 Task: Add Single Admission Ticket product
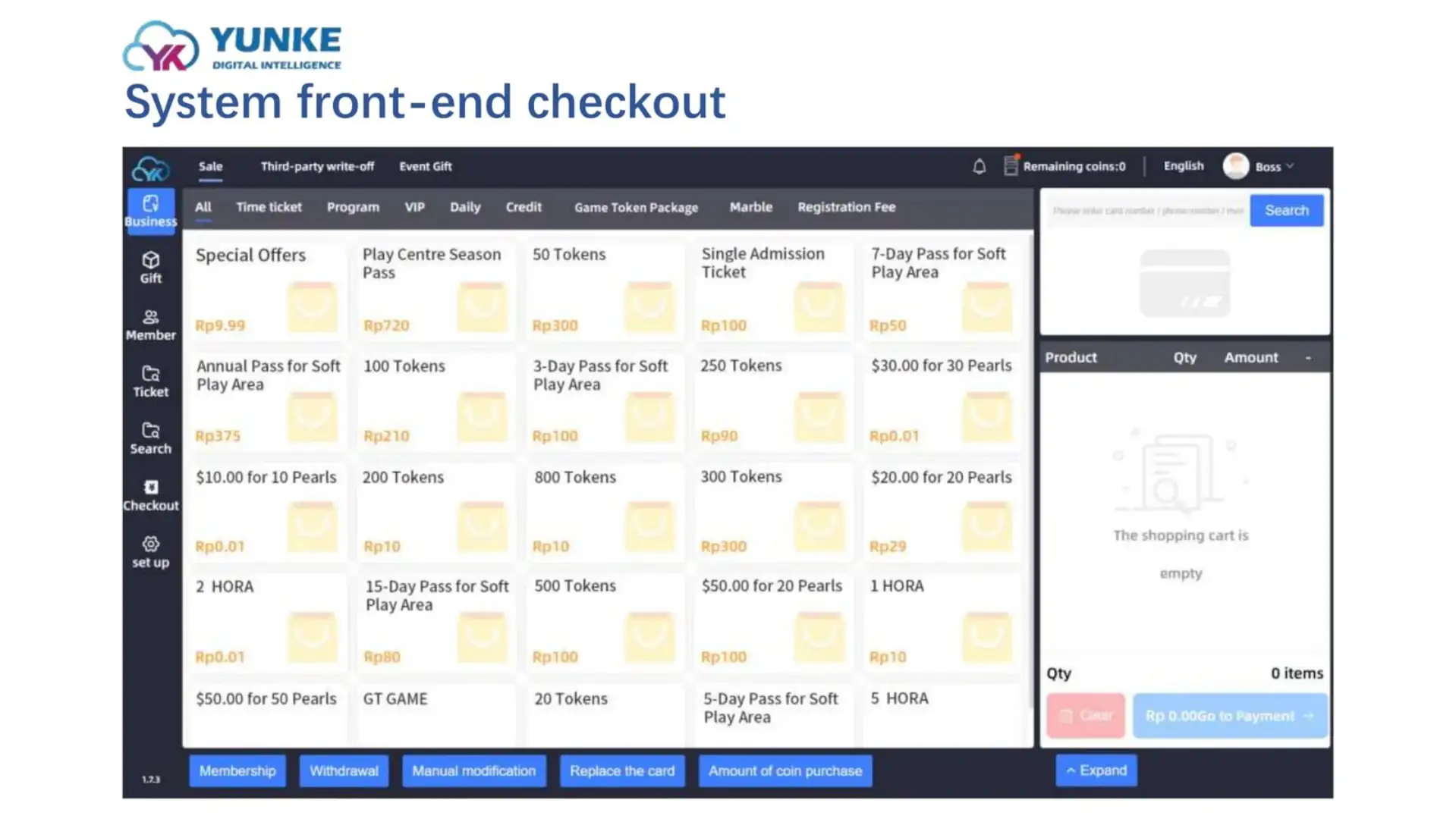pos(773,290)
